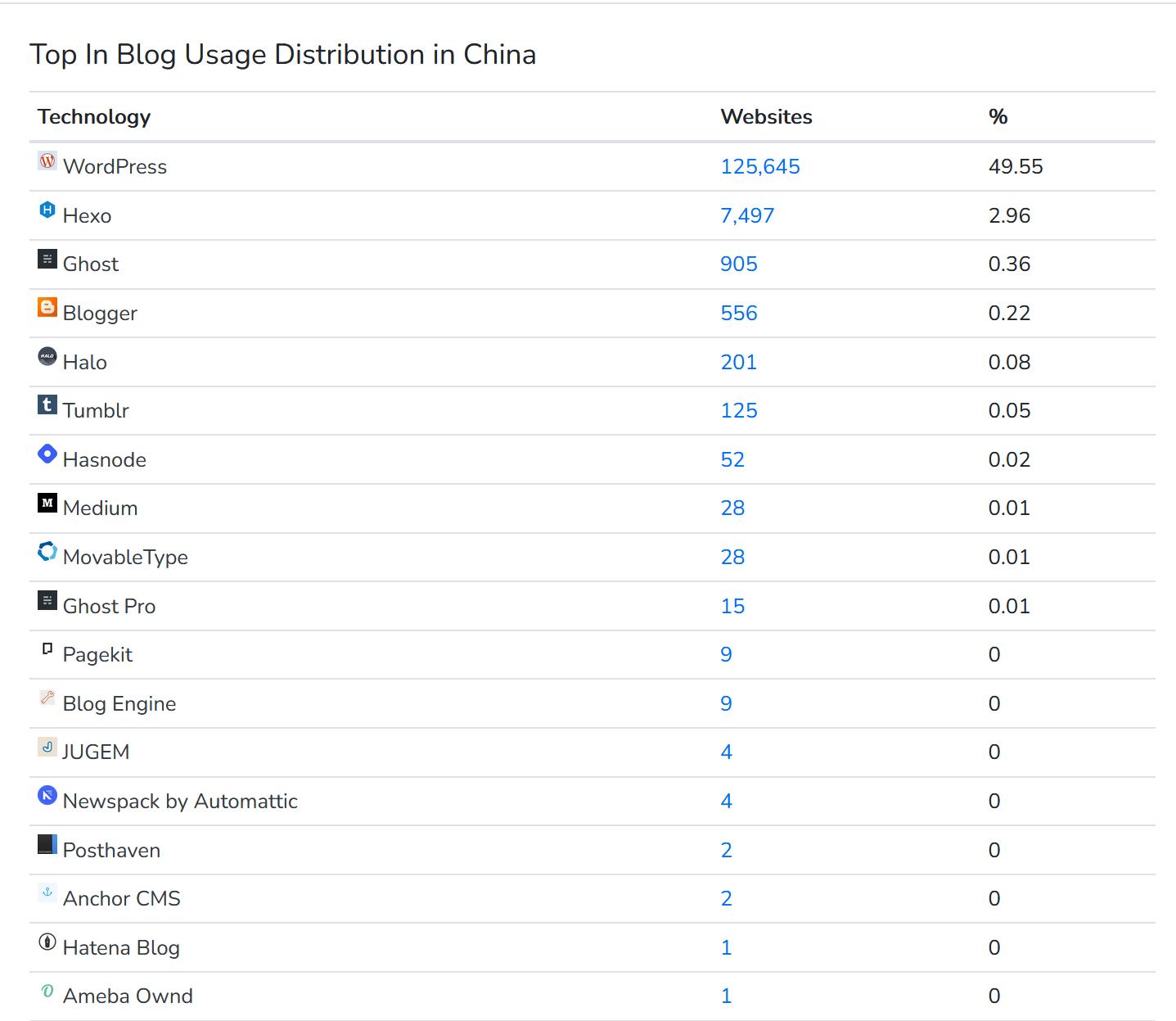
Task: Open Ameba Ownd 1 website link
Action: (726, 996)
